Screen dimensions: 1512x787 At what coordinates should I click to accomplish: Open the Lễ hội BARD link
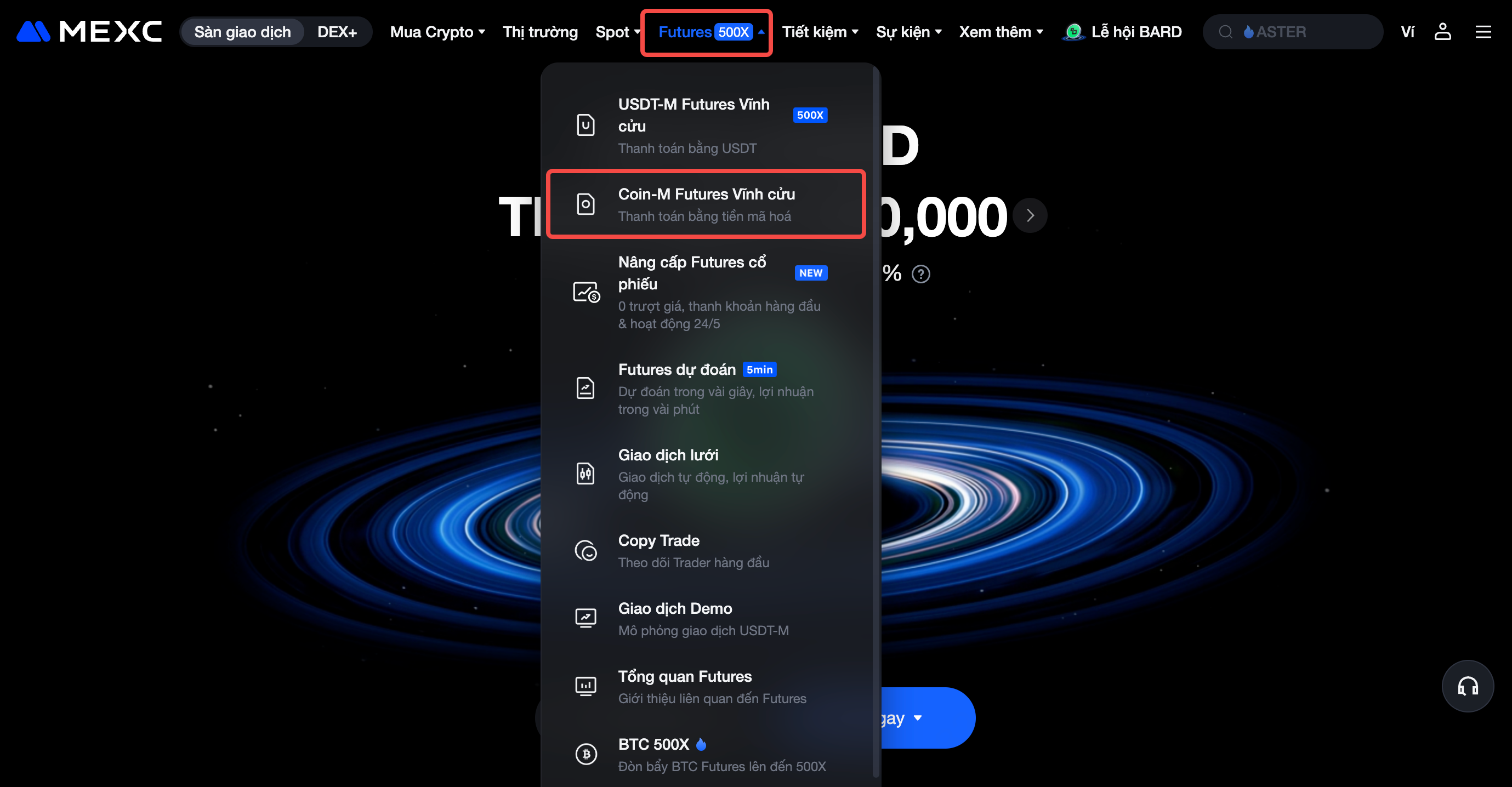click(x=1122, y=32)
